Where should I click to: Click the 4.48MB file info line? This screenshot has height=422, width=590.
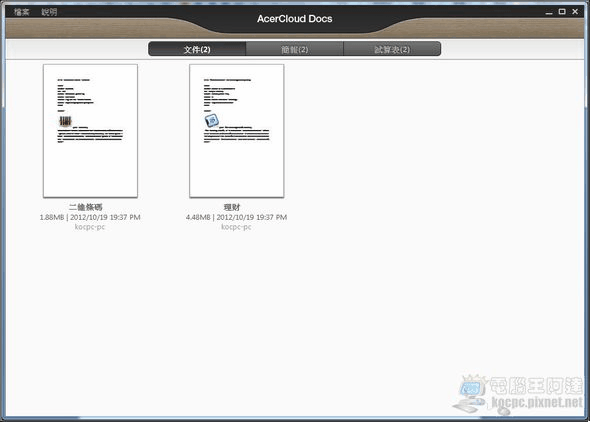pos(236,217)
